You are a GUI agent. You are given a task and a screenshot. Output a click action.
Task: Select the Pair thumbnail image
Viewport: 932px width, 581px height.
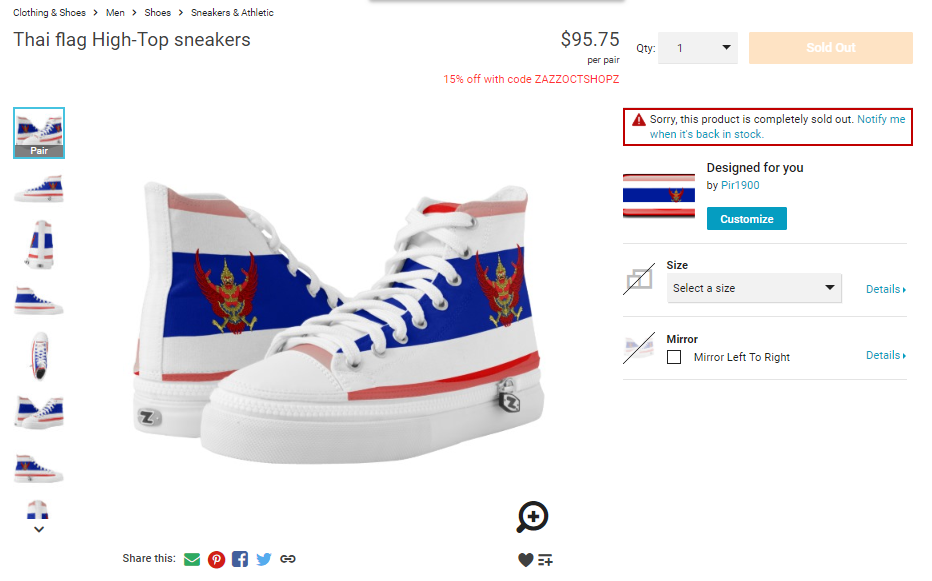(x=39, y=133)
